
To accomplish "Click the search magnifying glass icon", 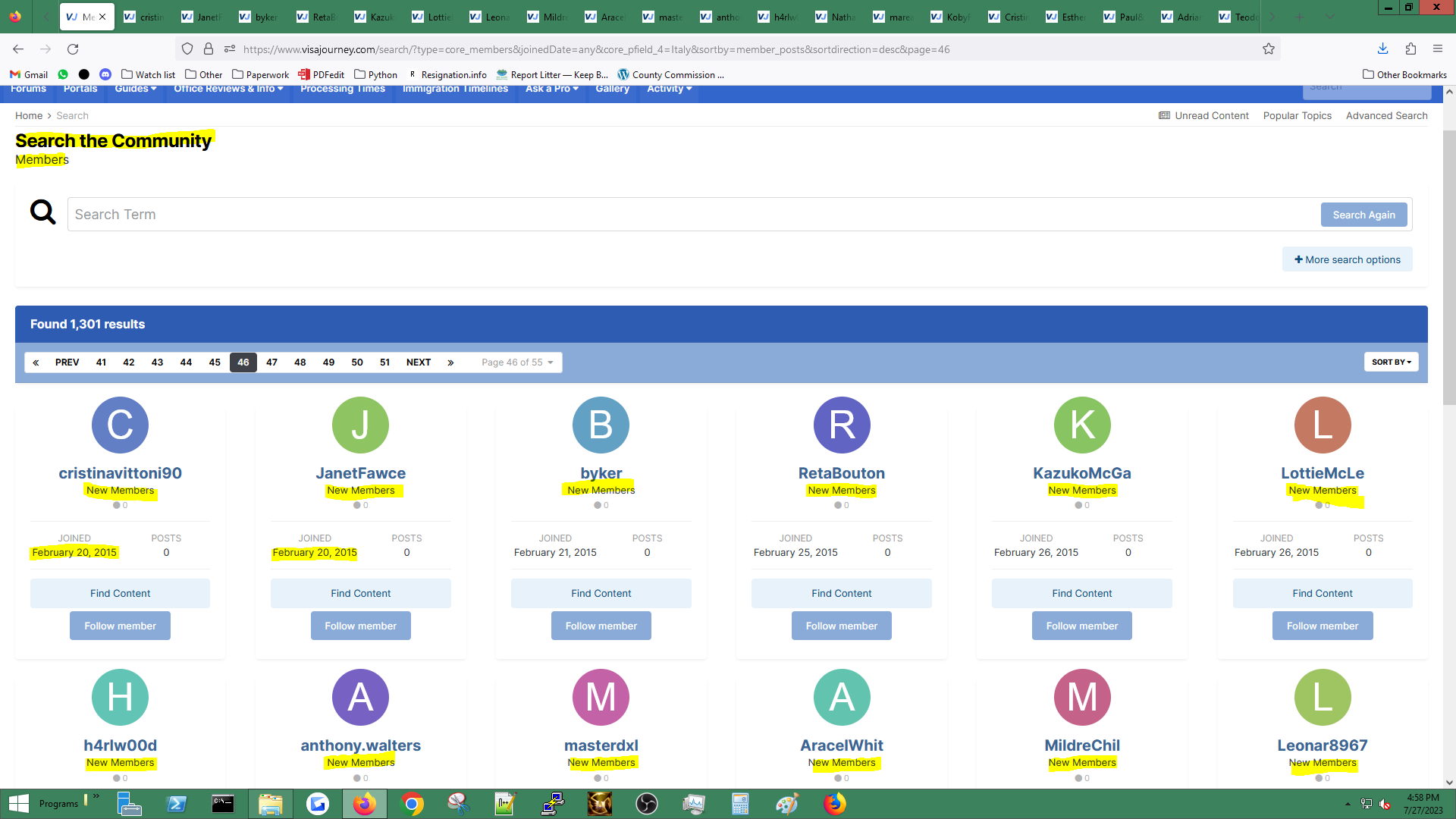I will [43, 212].
